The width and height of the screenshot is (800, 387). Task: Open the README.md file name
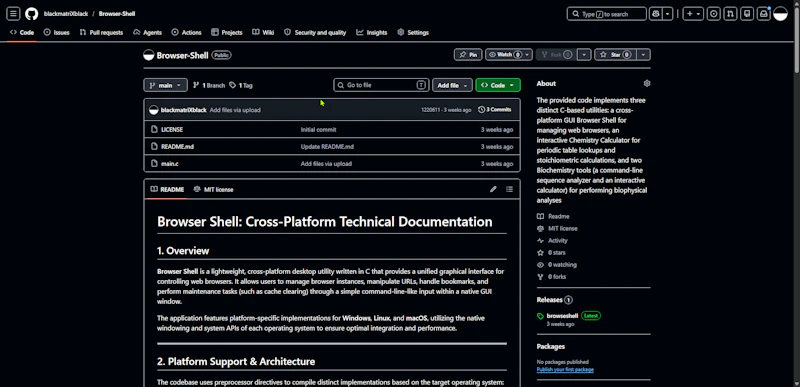[x=177, y=146]
